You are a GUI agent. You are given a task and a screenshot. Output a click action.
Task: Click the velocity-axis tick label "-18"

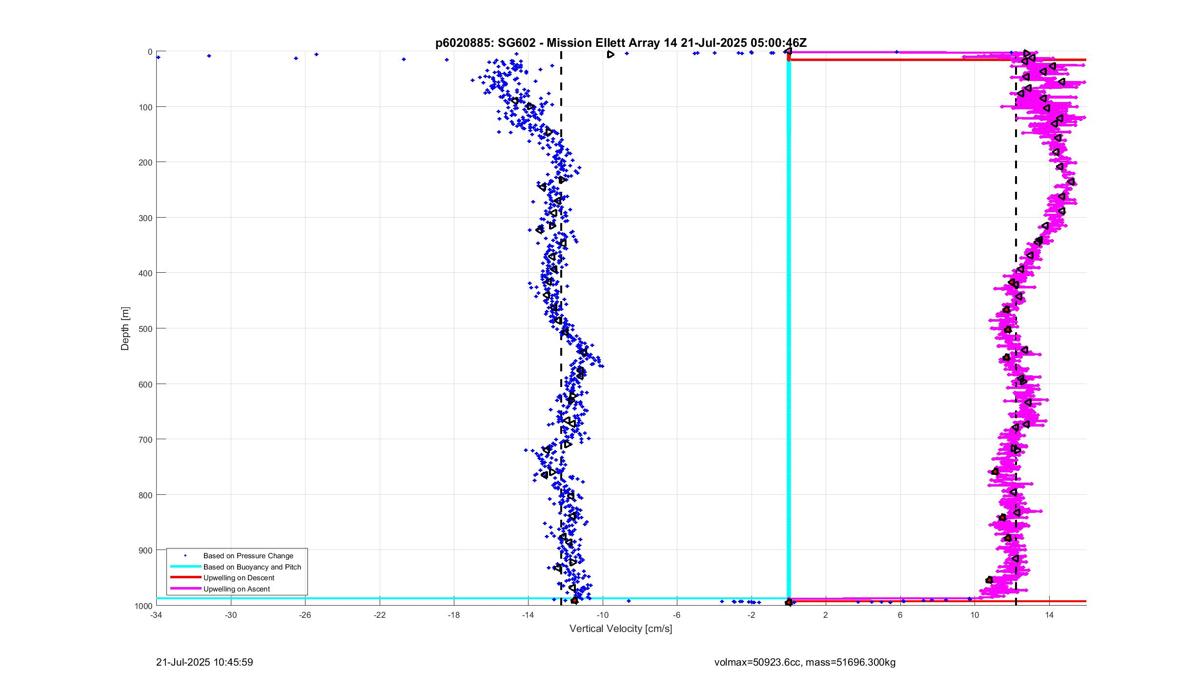click(454, 616)
